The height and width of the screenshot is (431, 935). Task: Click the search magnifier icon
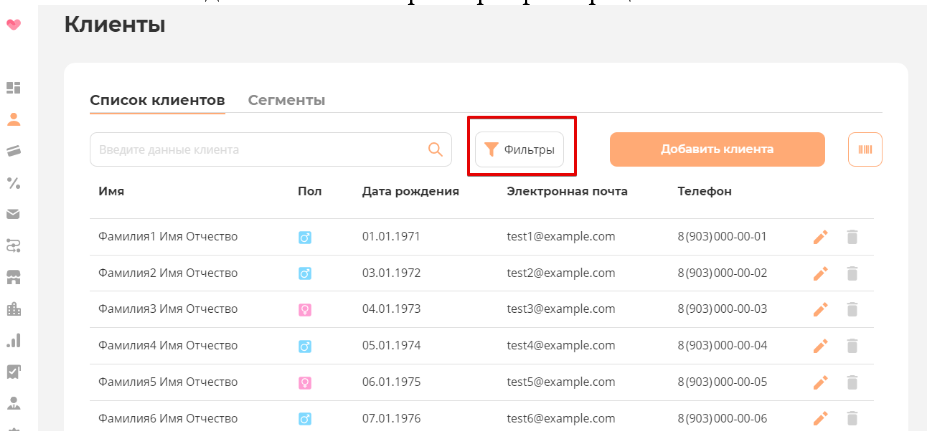(x=435, y=150)
